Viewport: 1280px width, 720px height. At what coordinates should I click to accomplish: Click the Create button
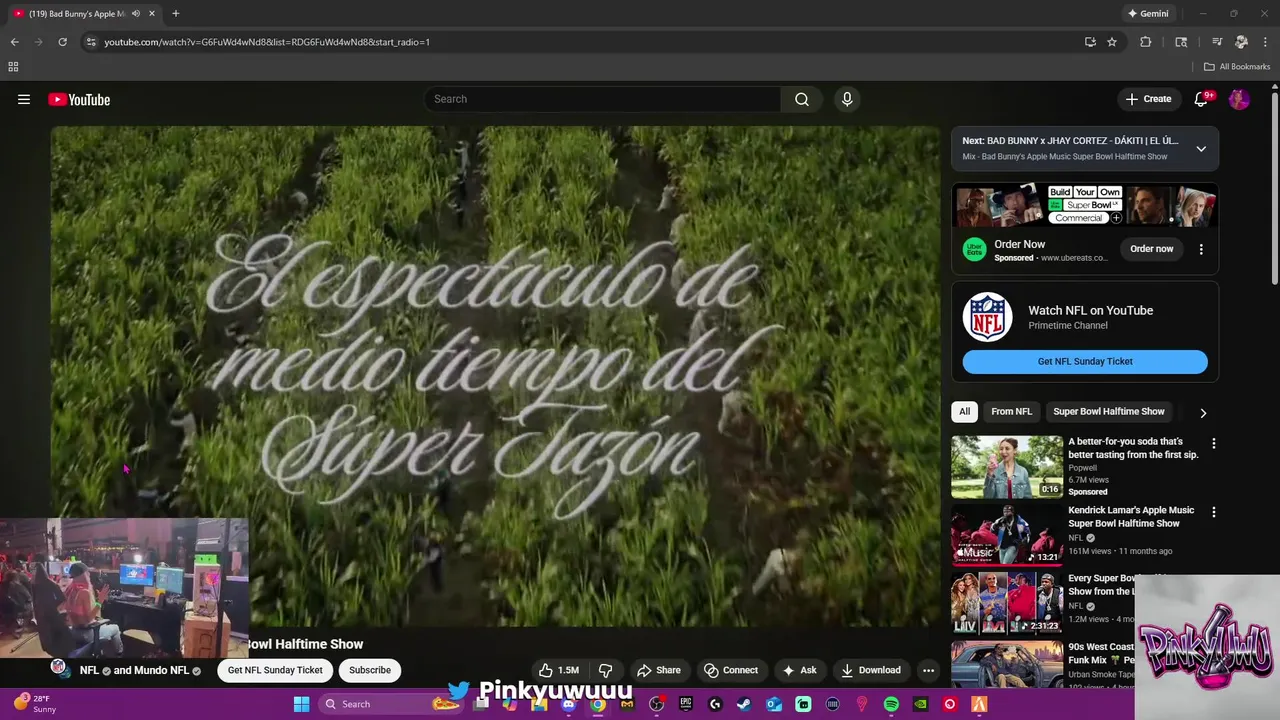coord(1148,99)
